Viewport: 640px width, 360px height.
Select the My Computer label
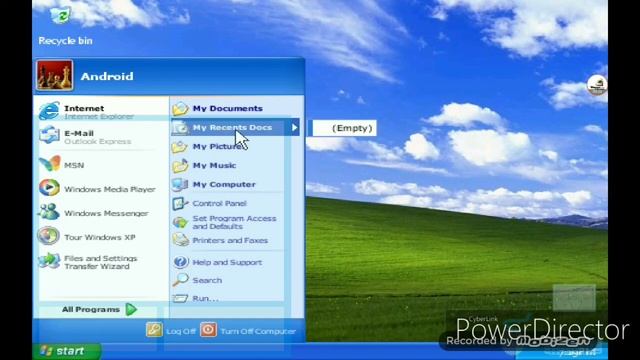pos(224,184)
